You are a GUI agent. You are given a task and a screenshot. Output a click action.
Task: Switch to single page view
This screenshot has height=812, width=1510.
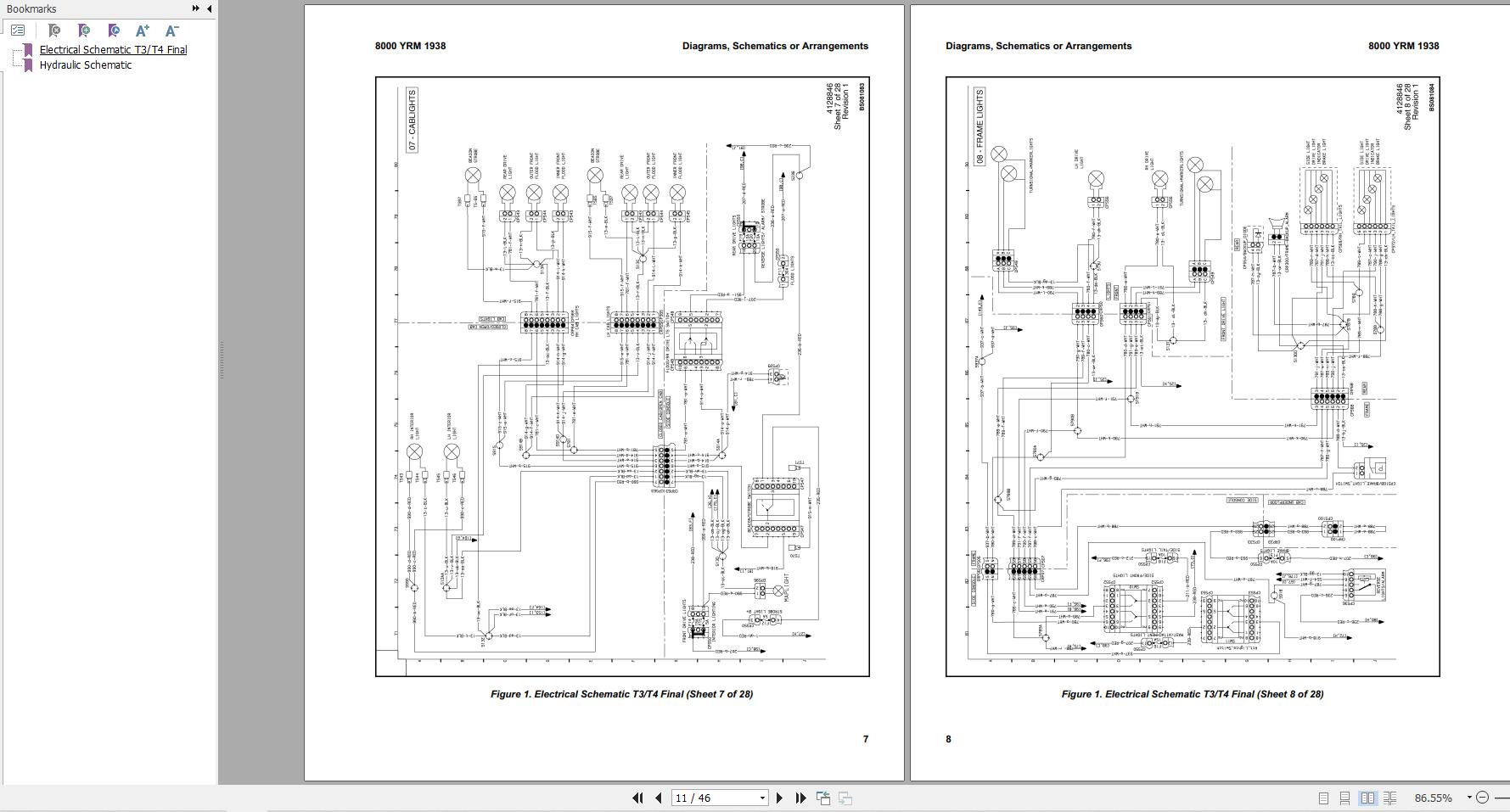pyautogui.click(x=1323, y=798)
